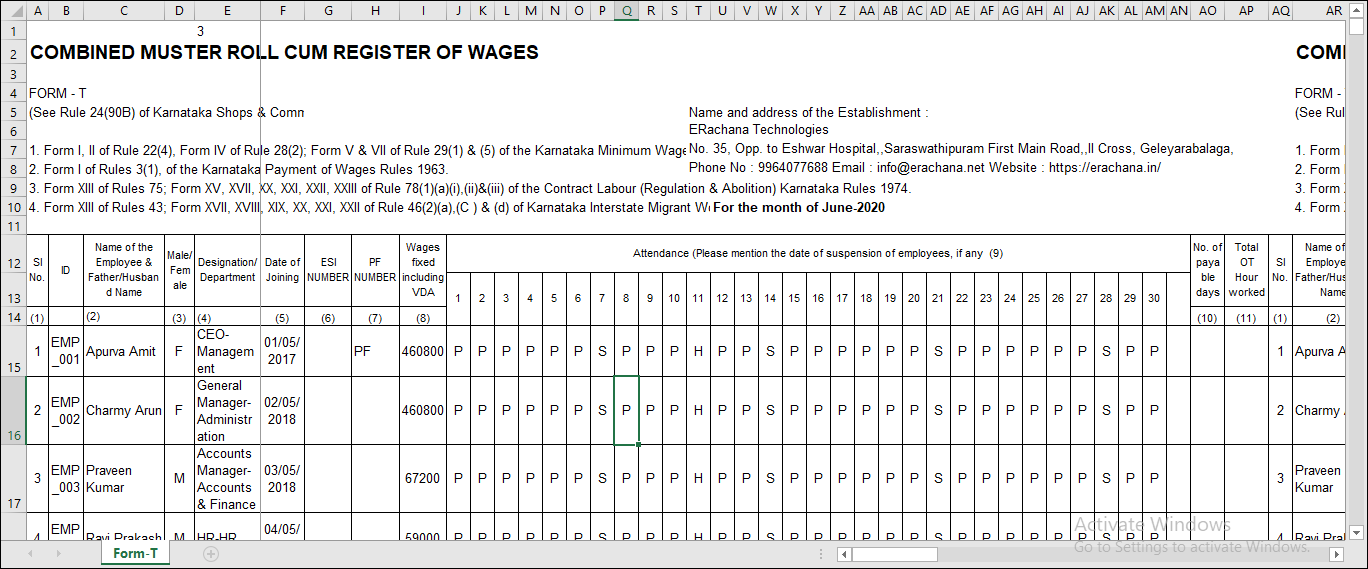1368x569 pixels.
Task: Click 'For the month of June-2020' cell
Action: point(799,207)
